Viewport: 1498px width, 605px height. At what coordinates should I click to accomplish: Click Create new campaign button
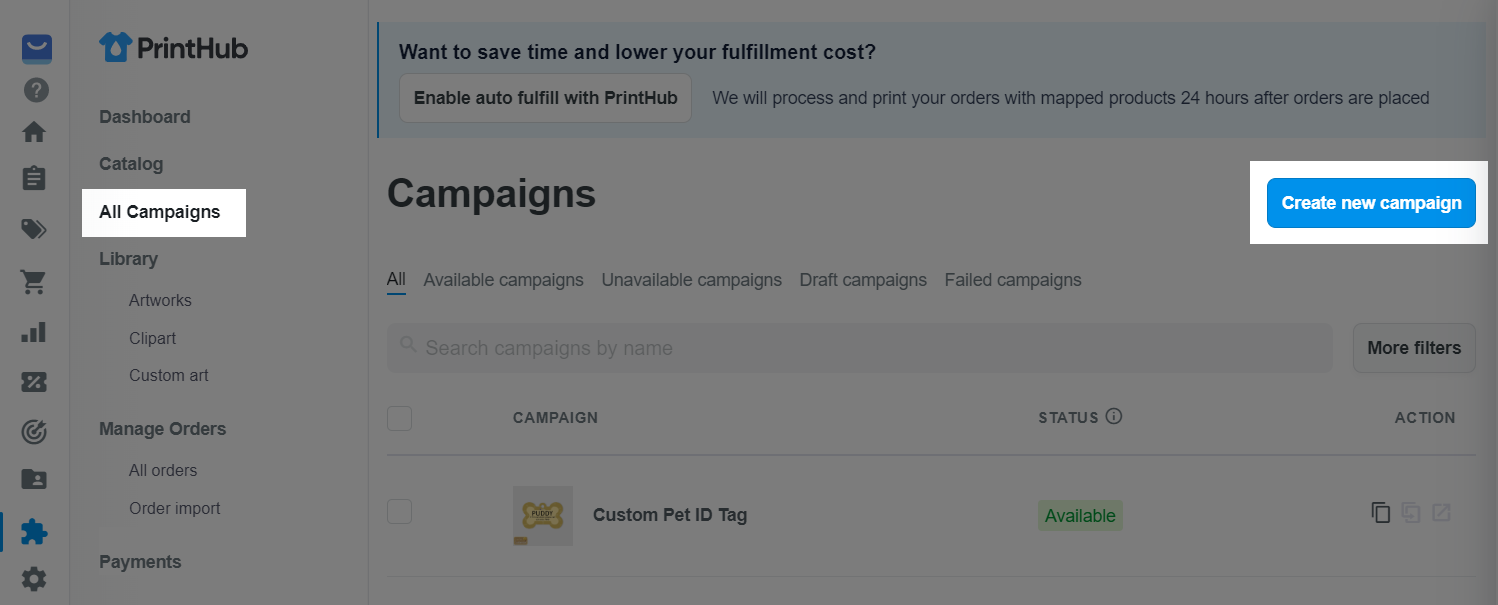tap(1371, 203)
